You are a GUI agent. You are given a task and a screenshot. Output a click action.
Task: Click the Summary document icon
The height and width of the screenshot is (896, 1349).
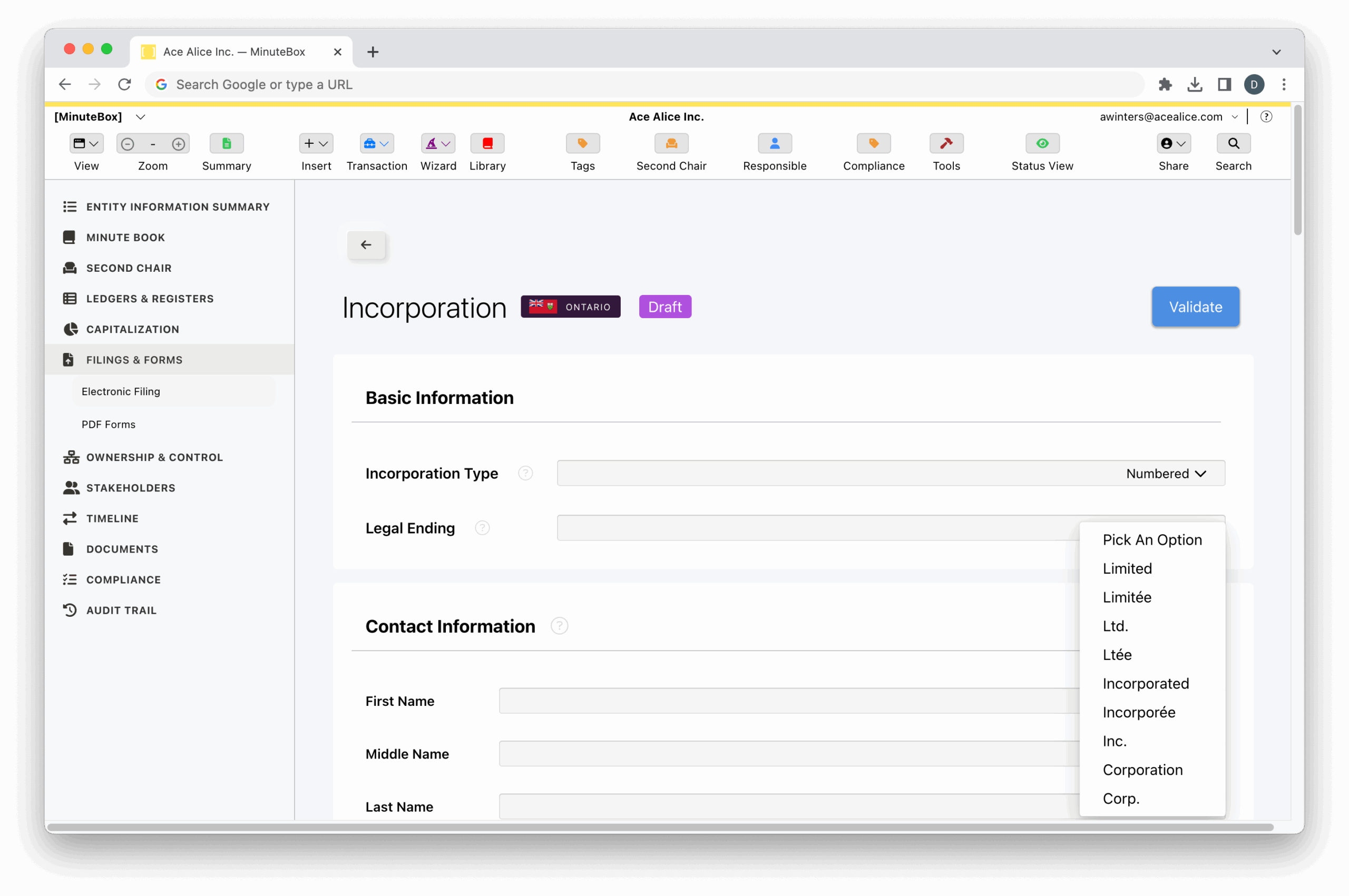tap(227, 143)
